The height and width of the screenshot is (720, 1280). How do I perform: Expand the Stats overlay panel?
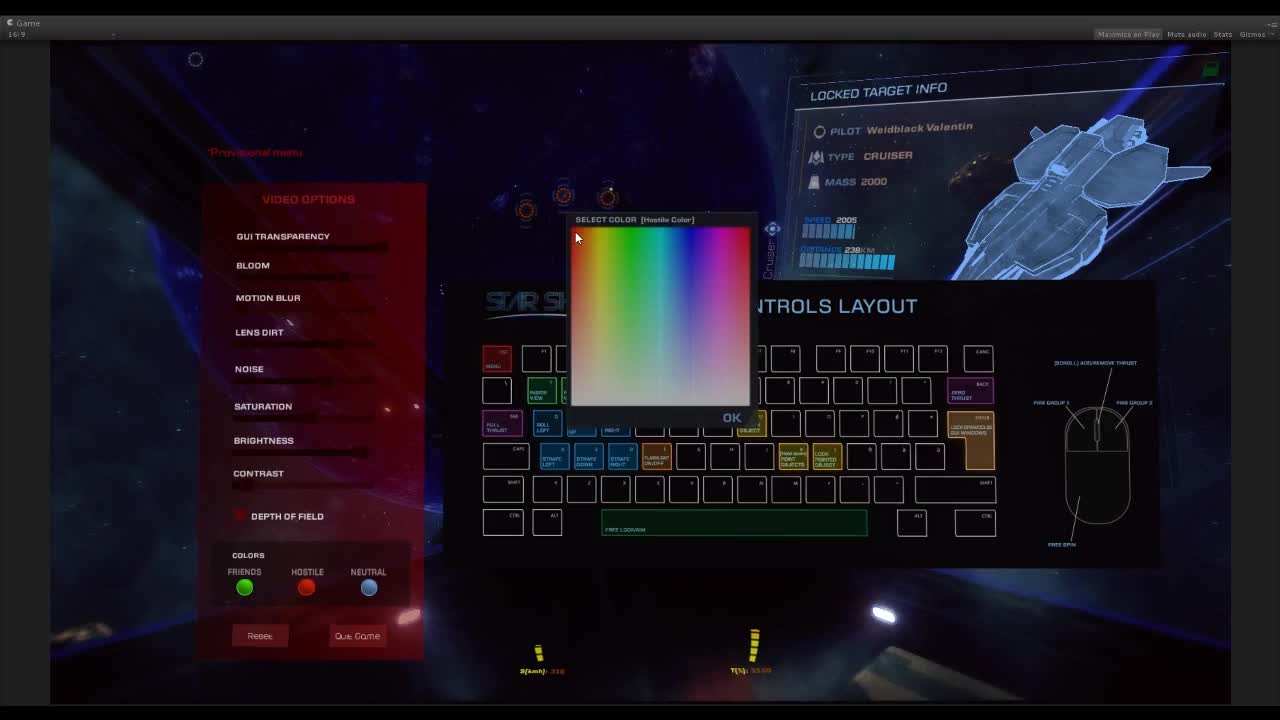coord(1222,33)
